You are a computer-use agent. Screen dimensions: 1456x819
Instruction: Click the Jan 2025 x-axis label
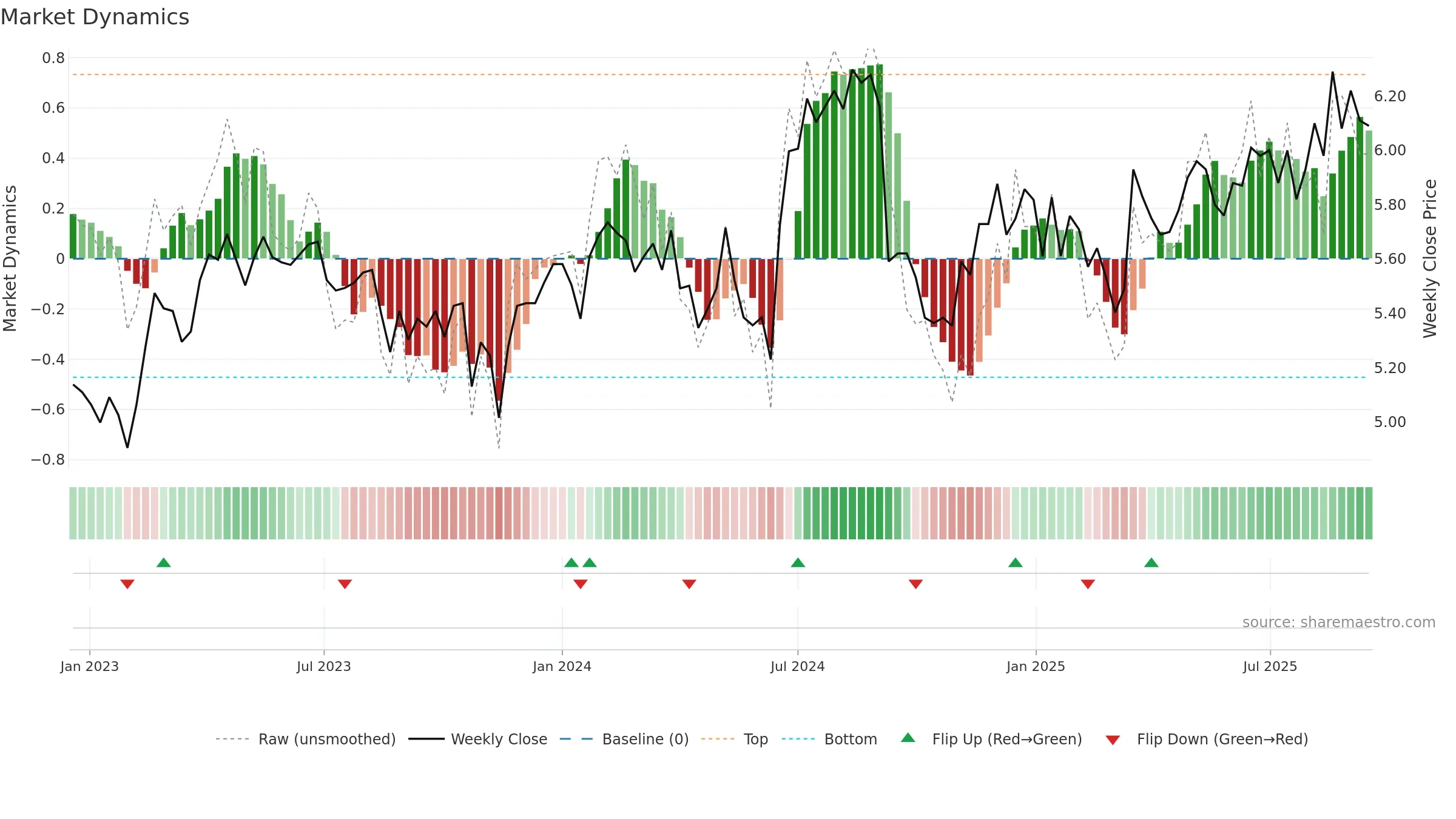tap(1036, 666)
